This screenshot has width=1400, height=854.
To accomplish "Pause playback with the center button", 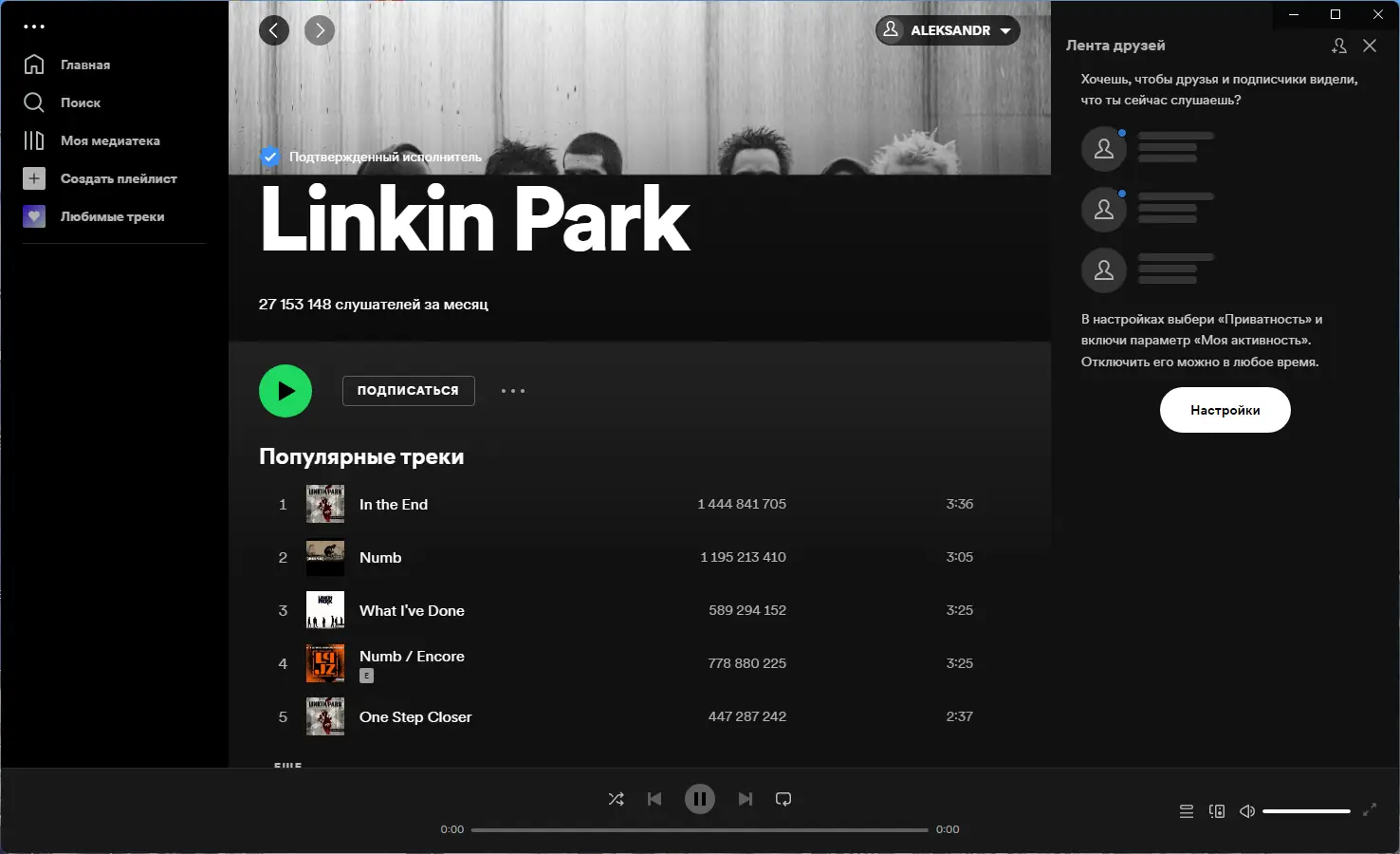I will point(700,799).
